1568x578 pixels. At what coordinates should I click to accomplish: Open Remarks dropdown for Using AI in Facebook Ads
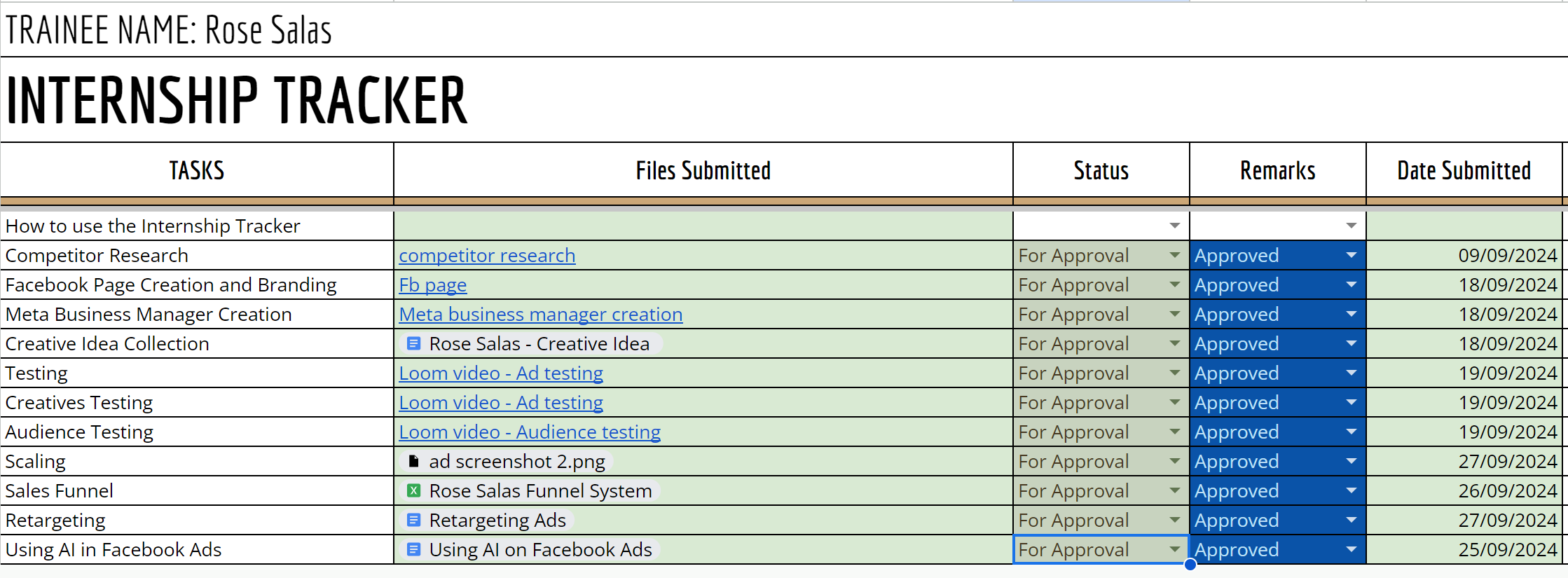pos(1351,550)
